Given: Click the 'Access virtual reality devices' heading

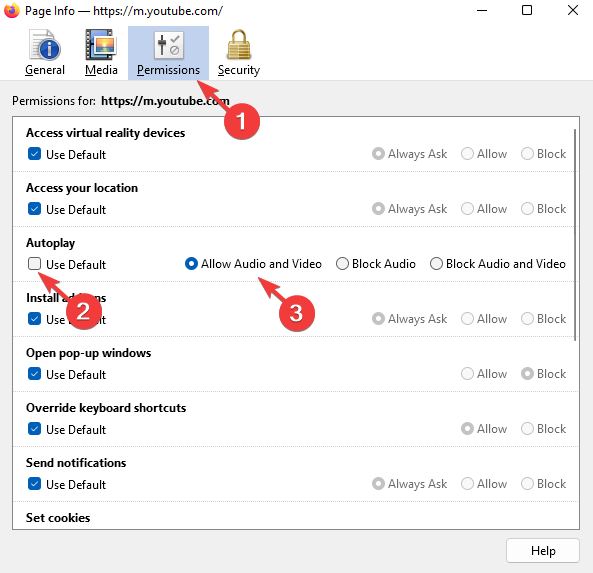Looking at the screenshot, I should (106, 133).
